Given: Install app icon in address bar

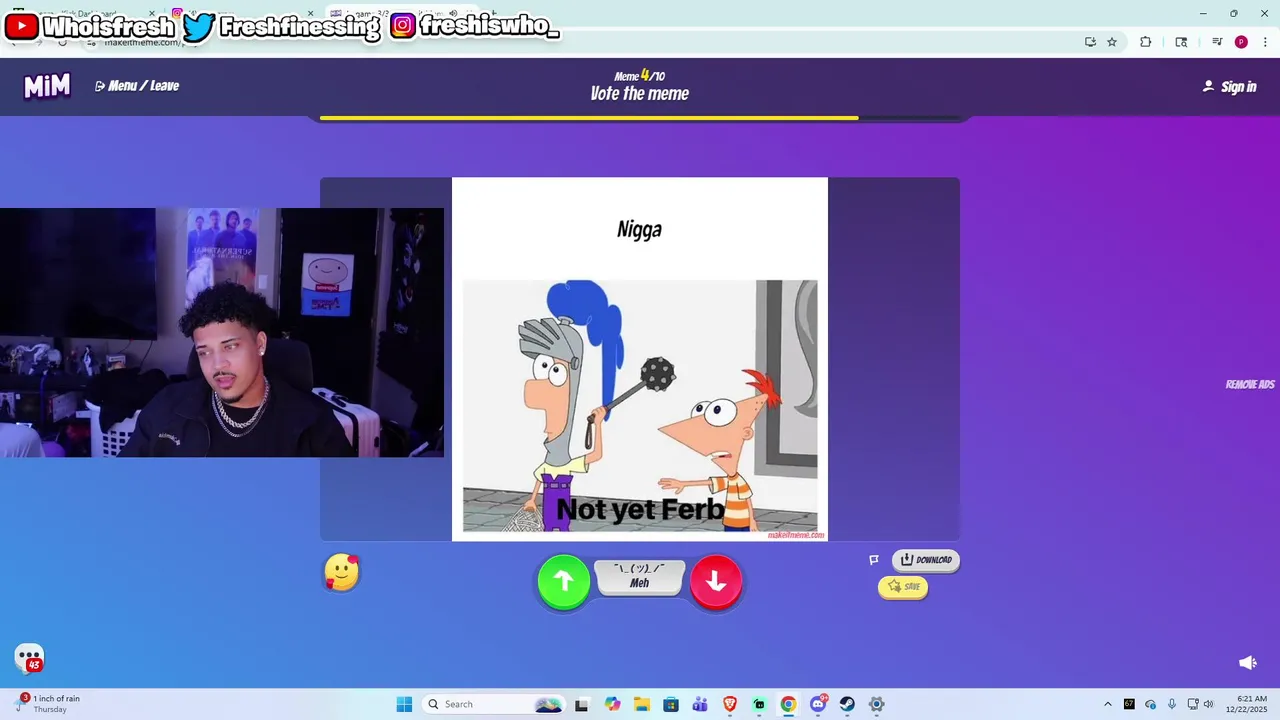Looking at the screenshot, I should [1090, 42].
